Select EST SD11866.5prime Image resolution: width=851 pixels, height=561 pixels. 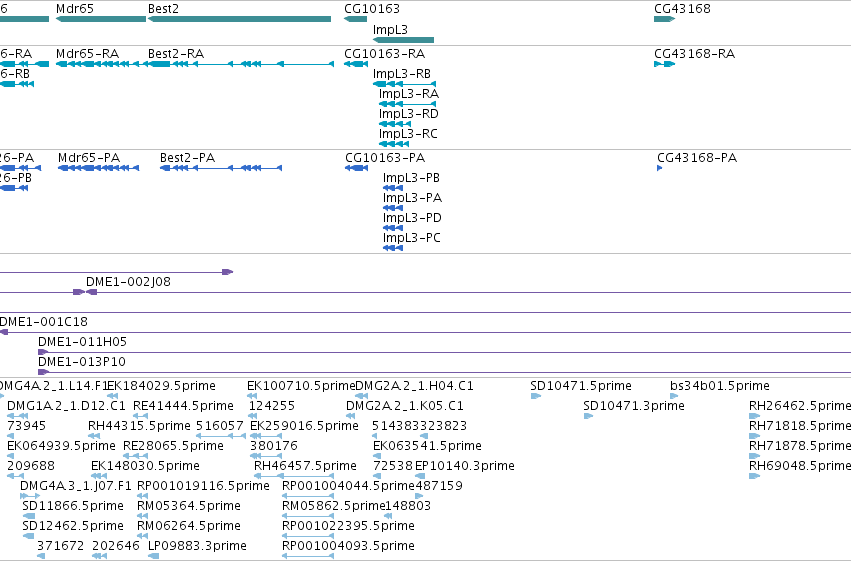29,517
